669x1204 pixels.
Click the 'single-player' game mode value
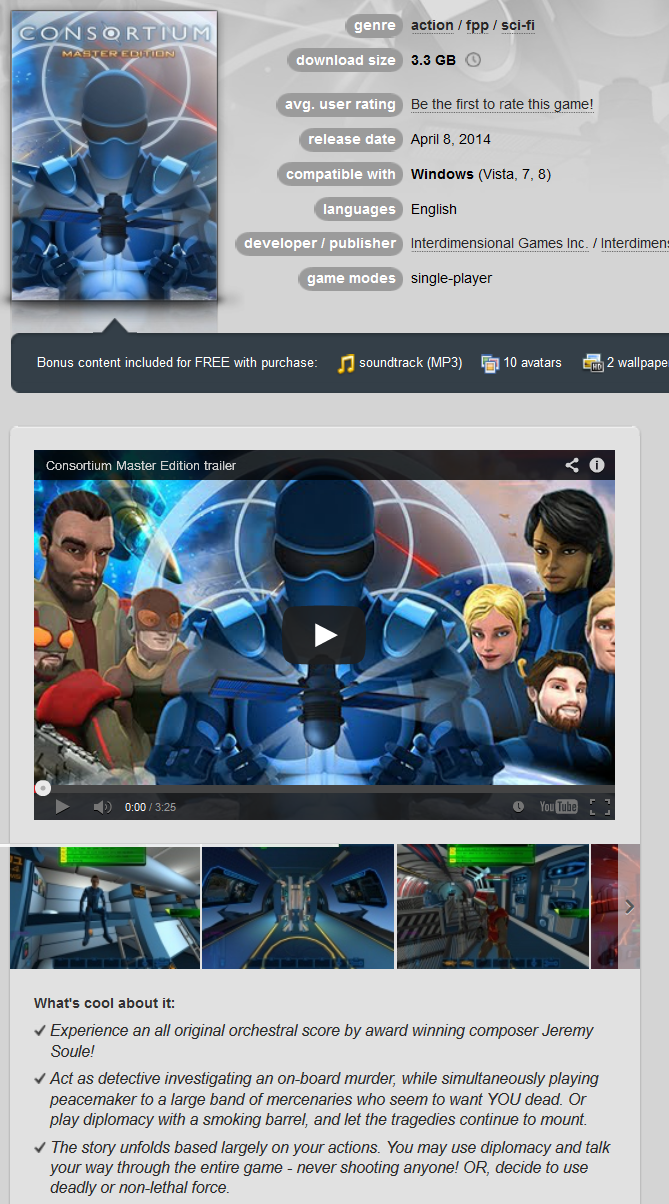tap(451, 278)
